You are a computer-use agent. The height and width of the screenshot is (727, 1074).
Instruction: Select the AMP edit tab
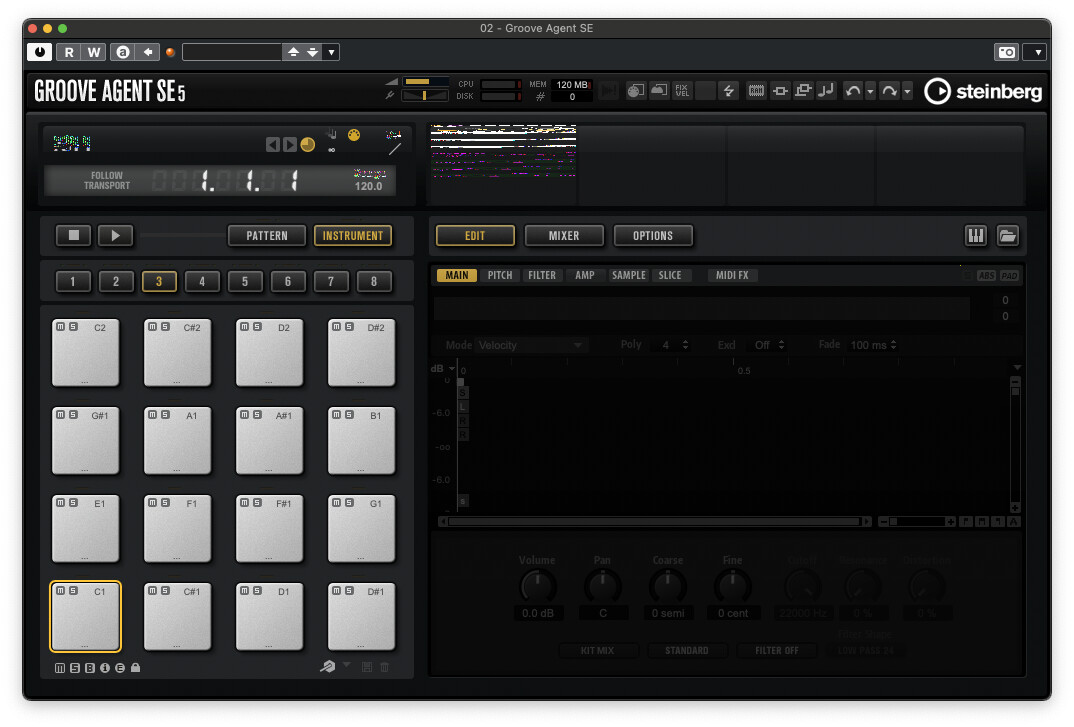coord(584,275)
